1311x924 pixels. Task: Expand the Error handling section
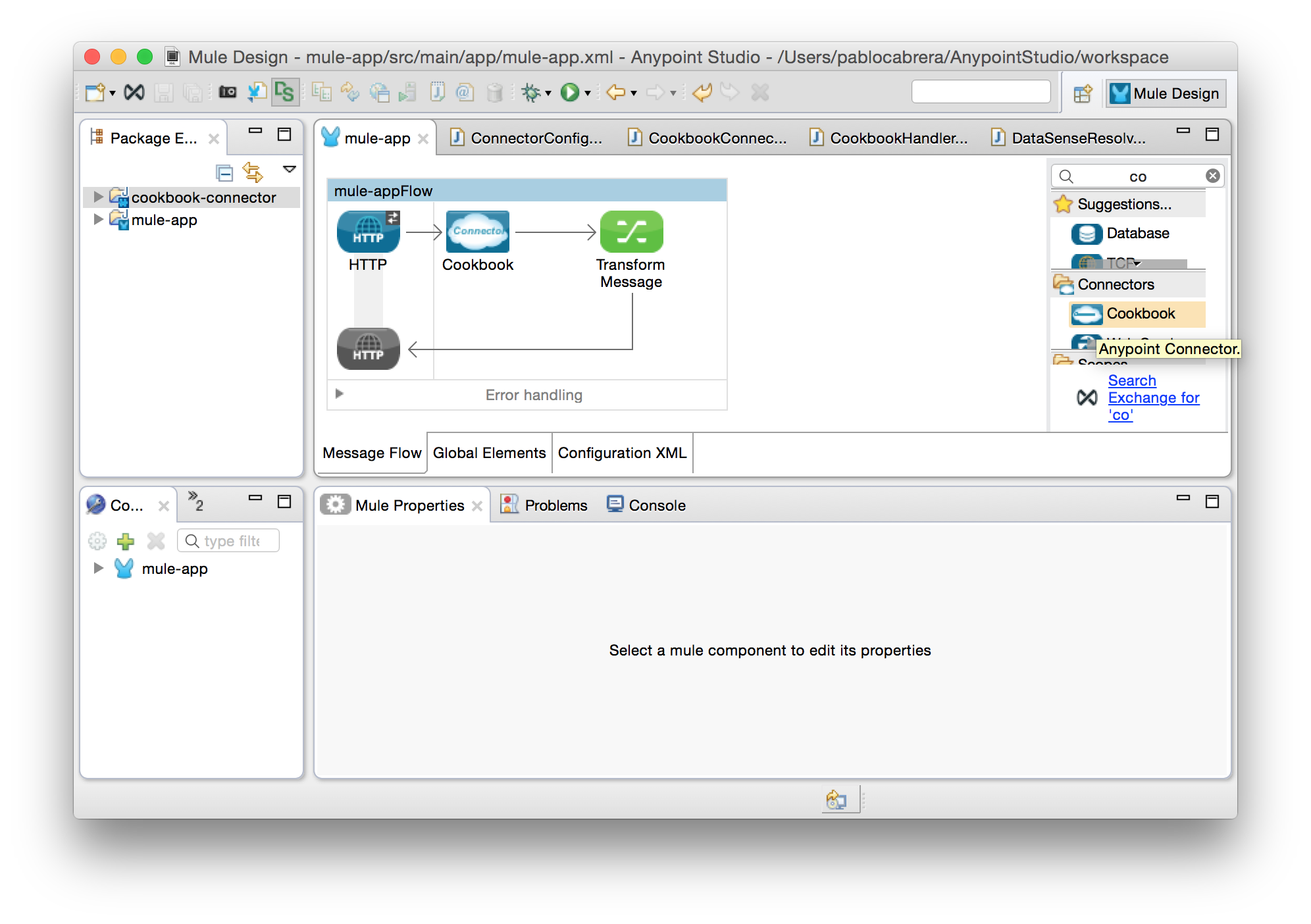point(340,394)
